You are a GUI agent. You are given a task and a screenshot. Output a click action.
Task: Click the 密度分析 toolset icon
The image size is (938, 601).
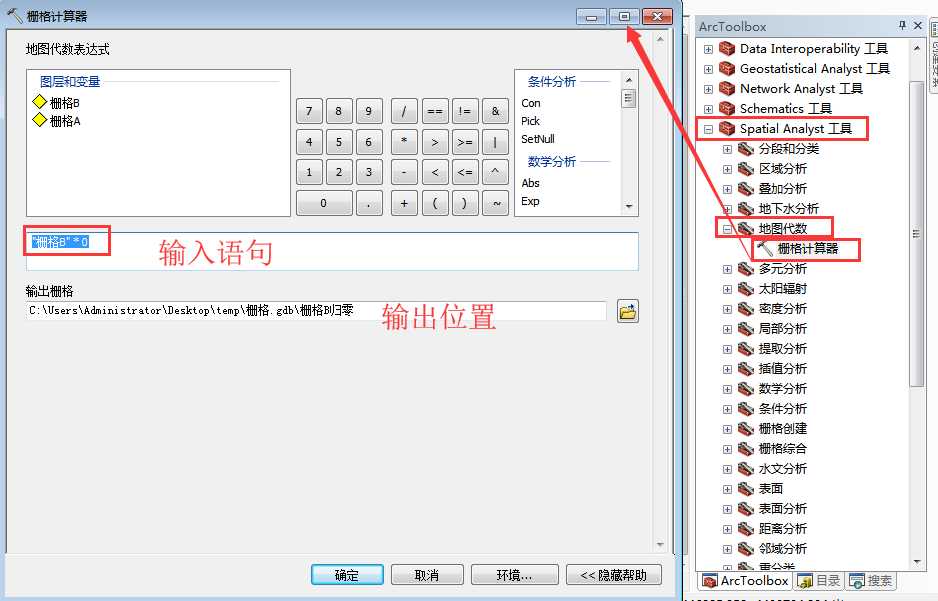point(745,309)
